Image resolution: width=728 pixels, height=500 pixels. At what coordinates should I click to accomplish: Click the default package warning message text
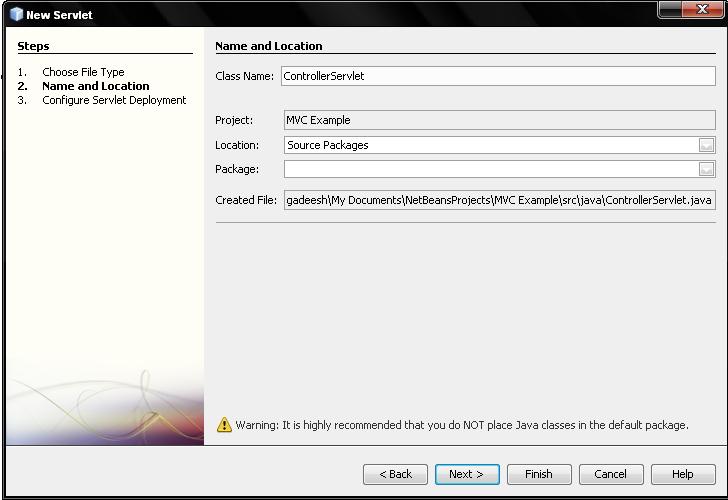tap(462, 425)
